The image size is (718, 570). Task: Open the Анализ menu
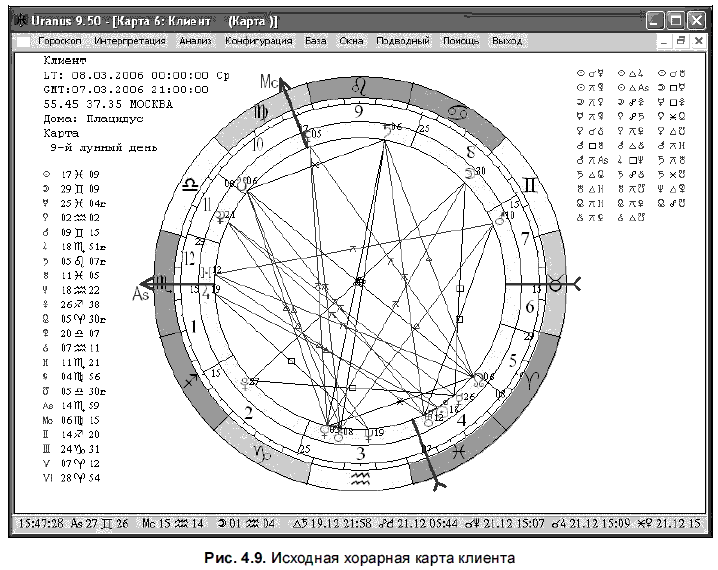196,41
